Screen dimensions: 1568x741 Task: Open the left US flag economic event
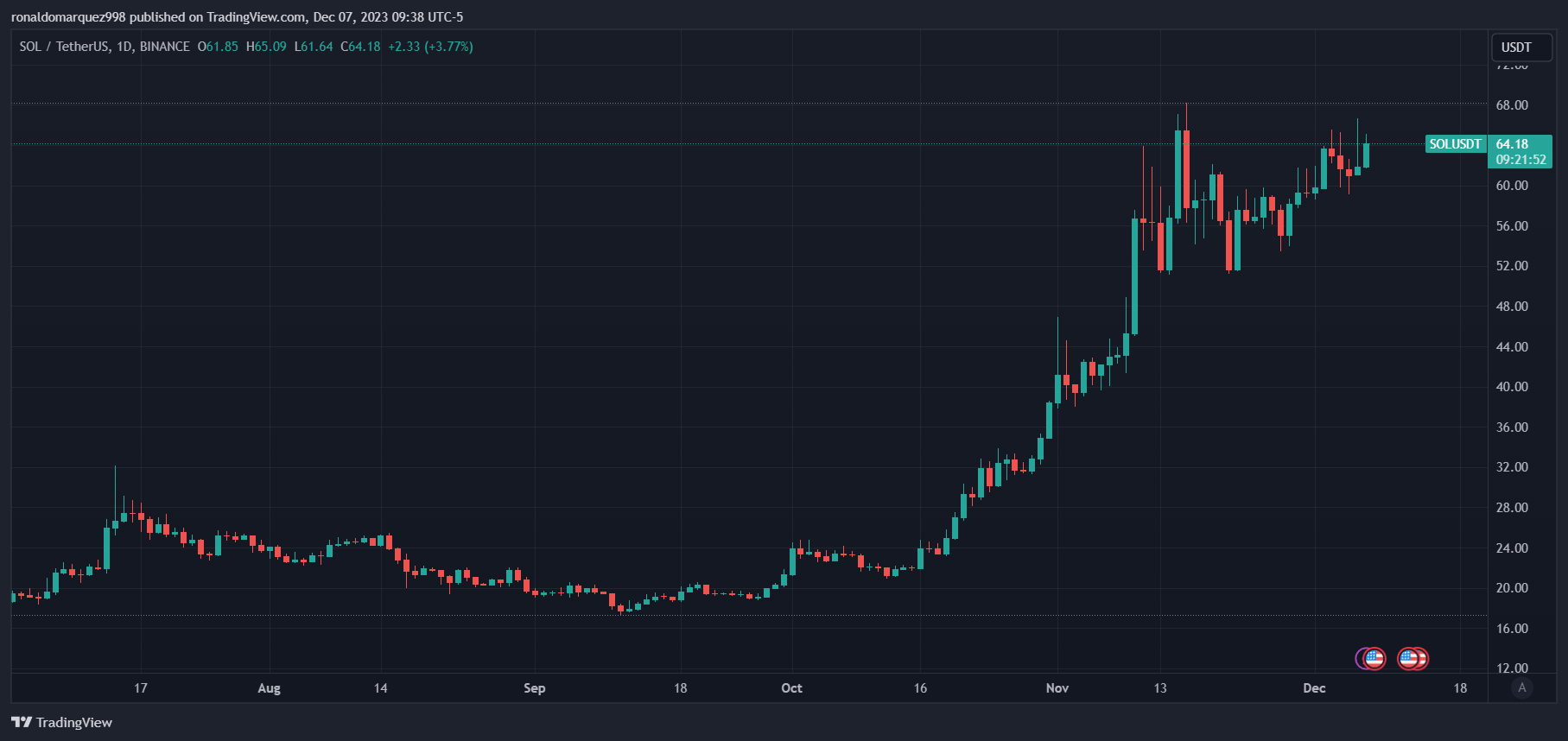(1374, 659)
